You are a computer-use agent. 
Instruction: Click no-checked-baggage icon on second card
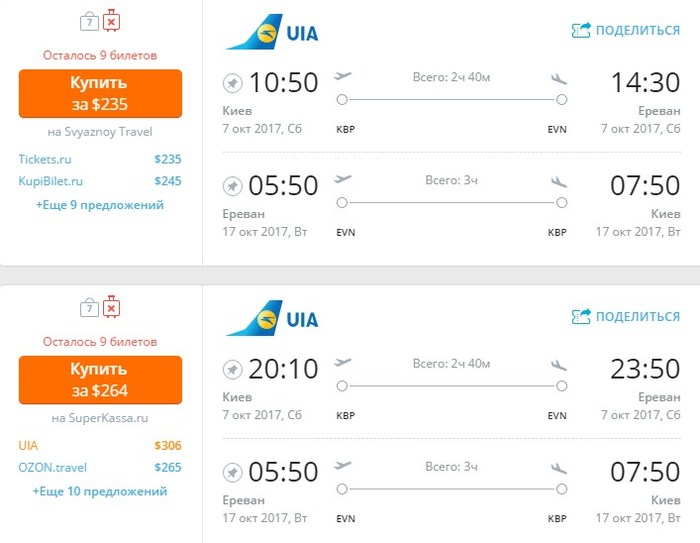[x=111, y=307]
